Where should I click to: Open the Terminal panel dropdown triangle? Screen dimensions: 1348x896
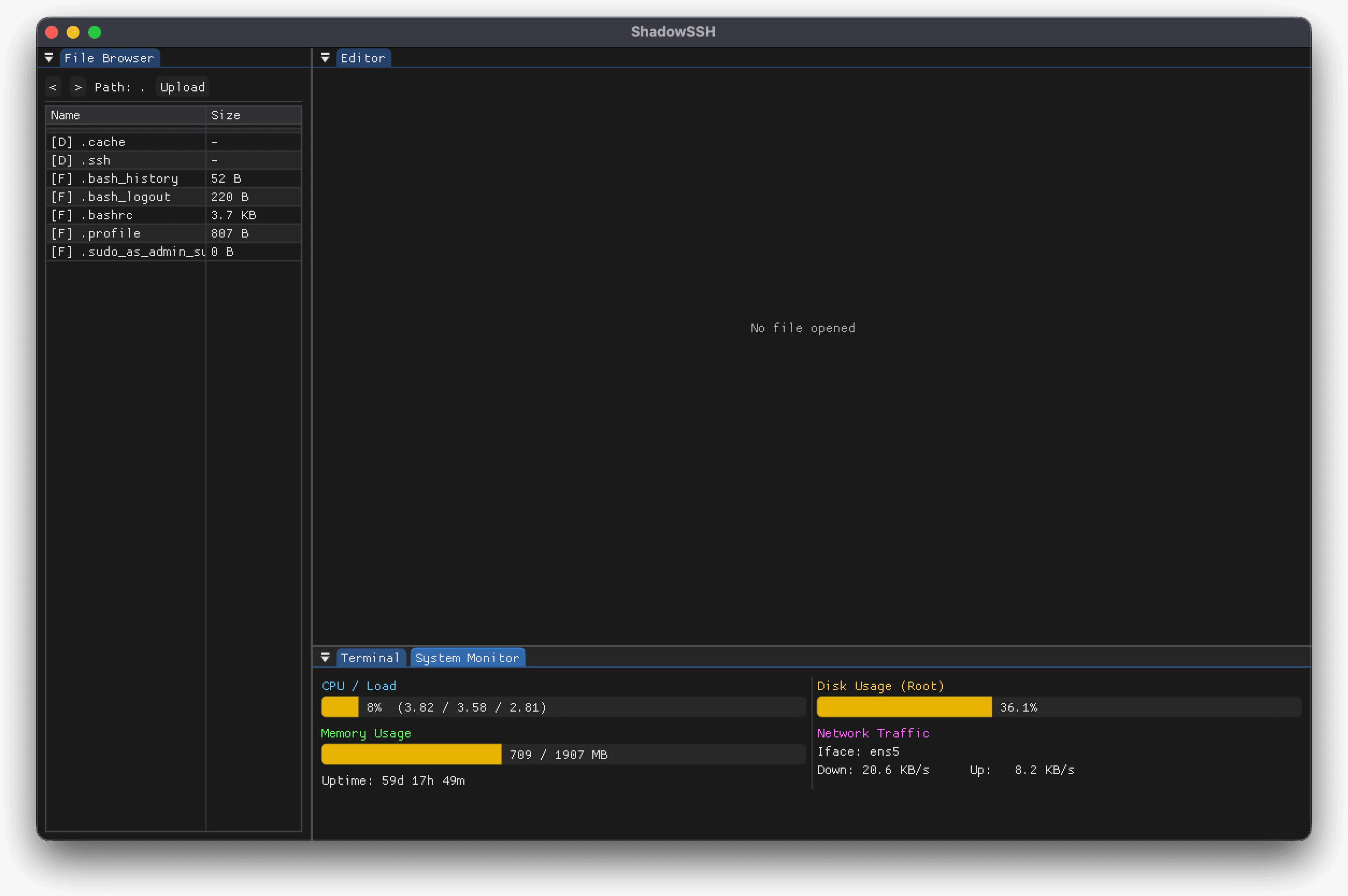tap(325, 658)
